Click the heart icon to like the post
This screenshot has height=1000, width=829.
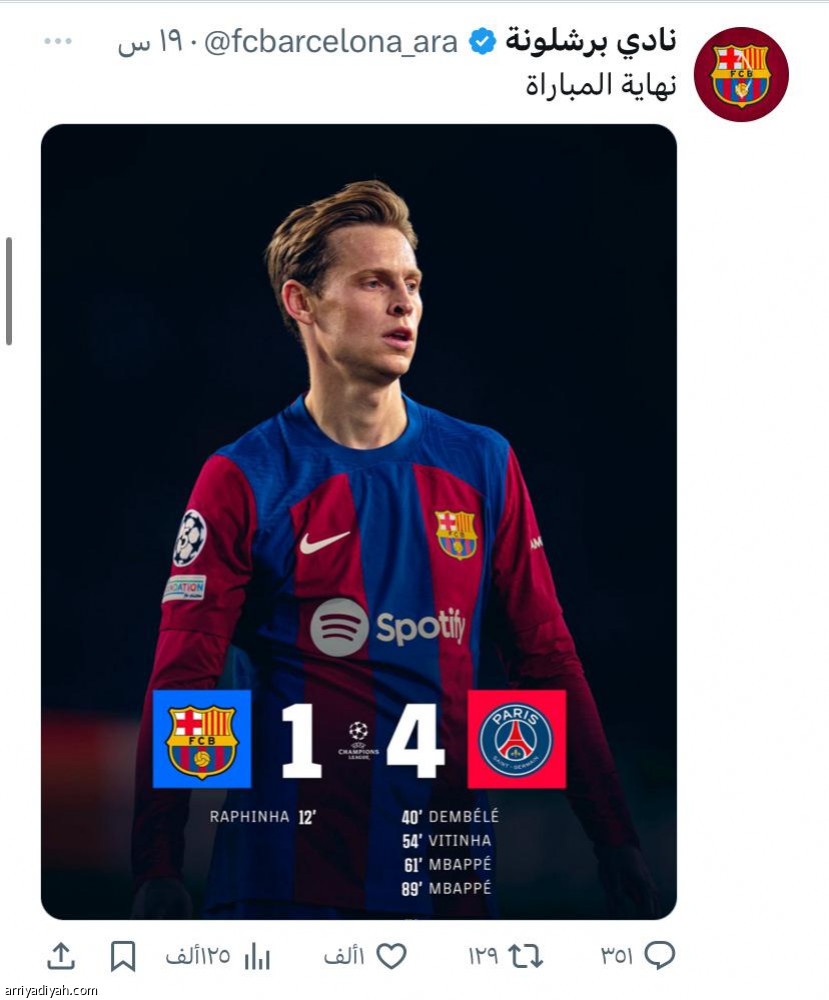click(388, 955)
